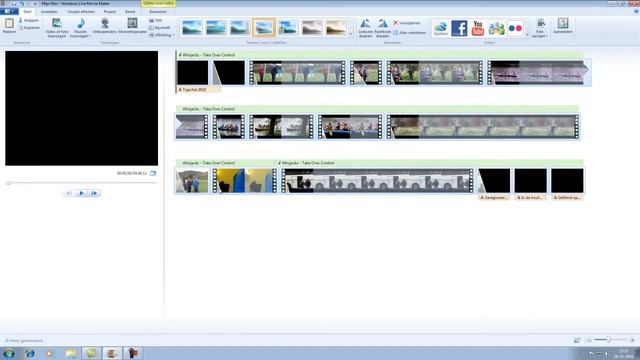The width and height of the screenshot is (640, 360).
Task: Share via Windows Live Groups icon
Action: [496, 28]
